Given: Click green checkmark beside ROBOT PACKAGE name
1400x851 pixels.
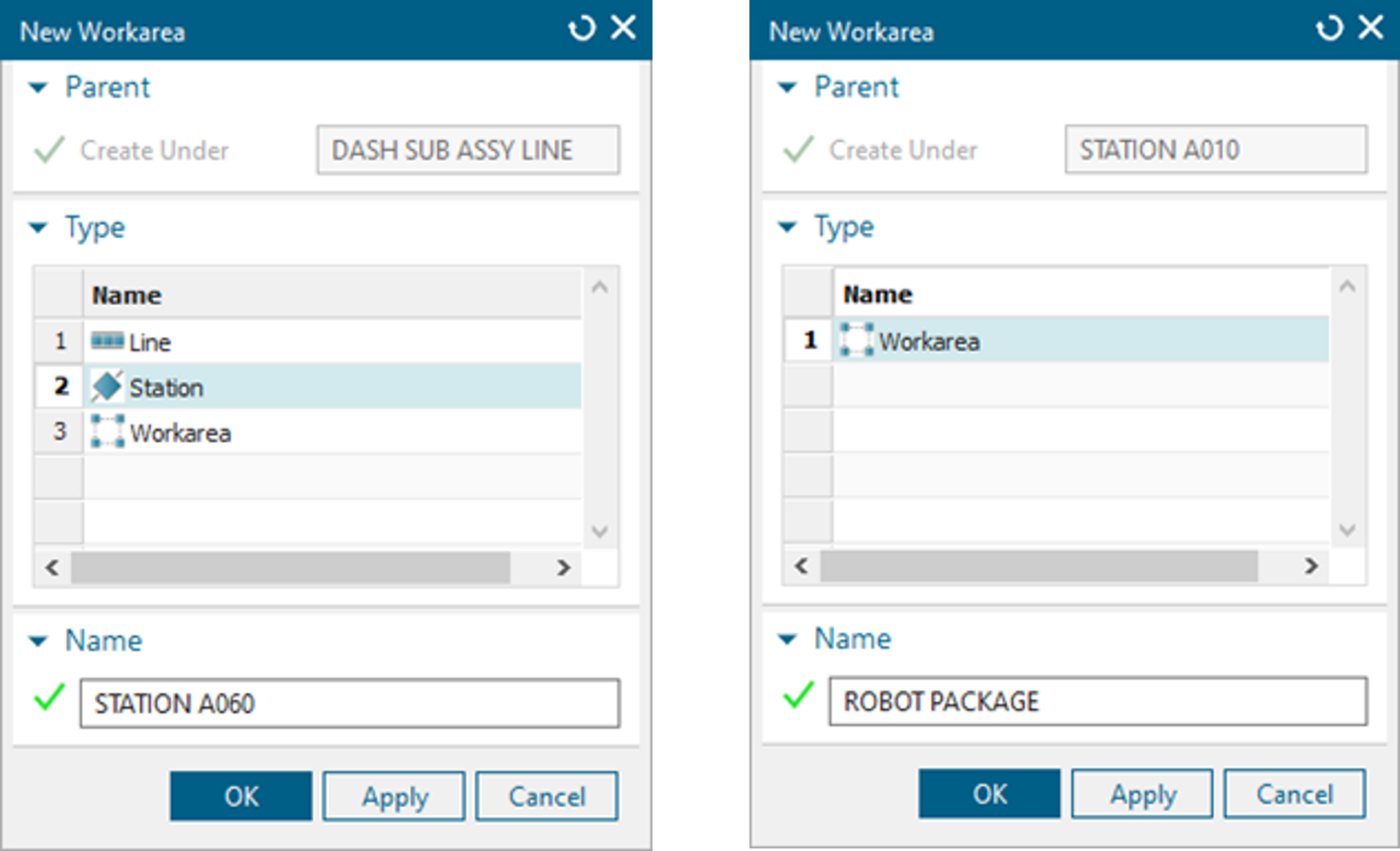Looking at the screenshot, I should pyautogui.click(x=798, y=697).
